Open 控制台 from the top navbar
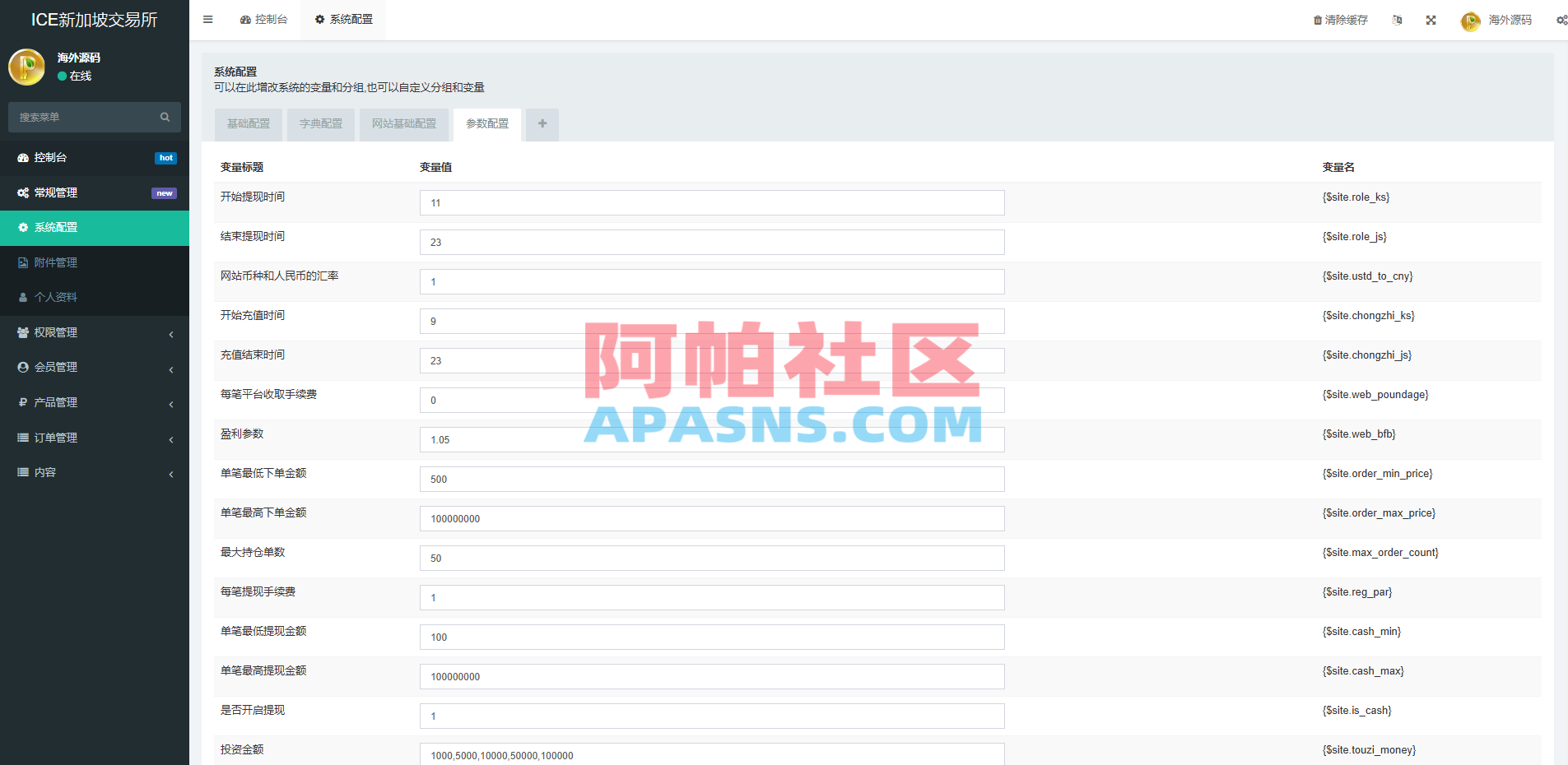 coord(264,19)
